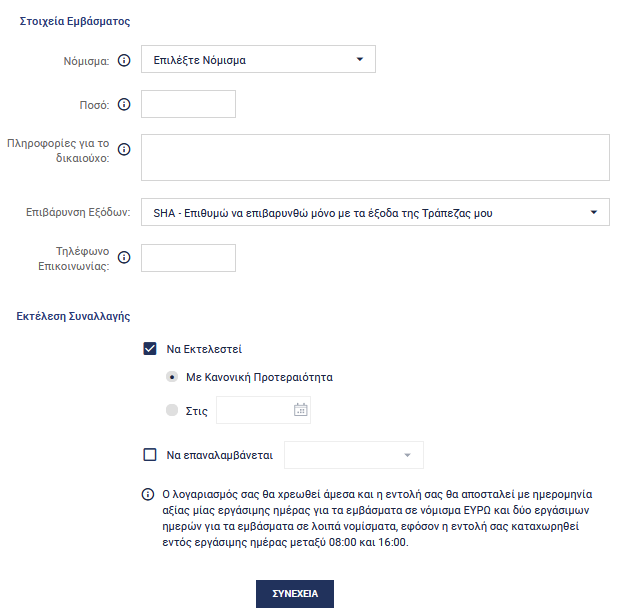Open the Επιλέξτε Νόμισμα currency dropdown

pyautogui.click(x=258, y=59)
